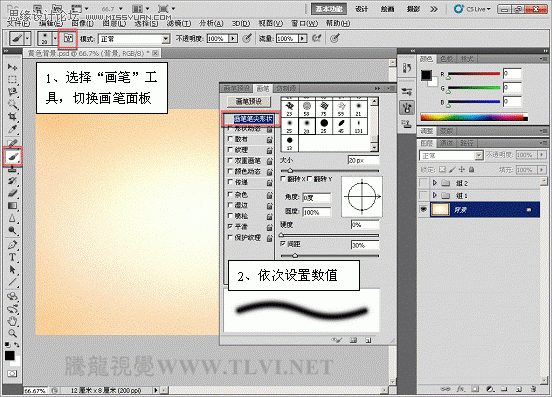Select the Eyedropper tool
The width and height of the screenshot is (552, 397).
[x=12, y=129]
